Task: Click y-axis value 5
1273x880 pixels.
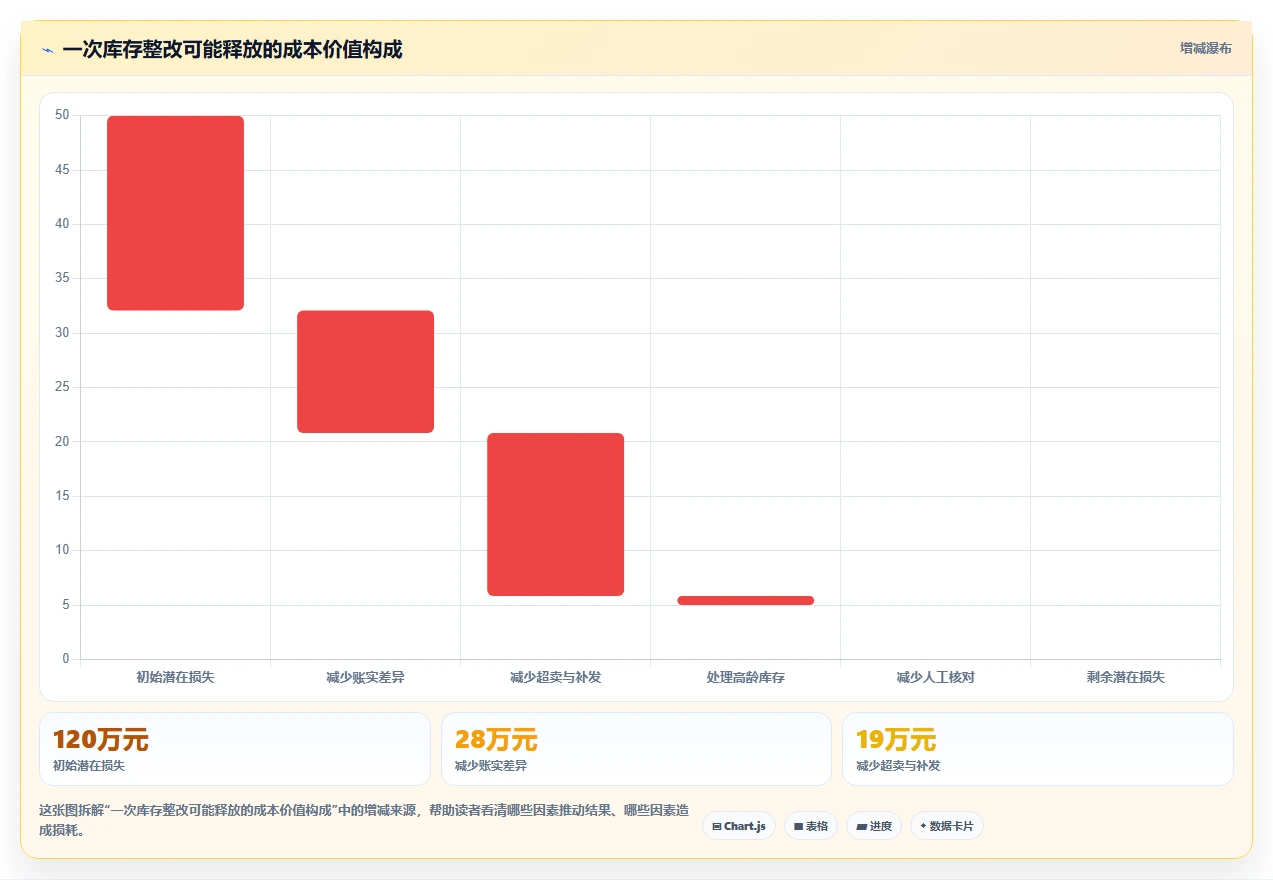Action: coord(66,605)
